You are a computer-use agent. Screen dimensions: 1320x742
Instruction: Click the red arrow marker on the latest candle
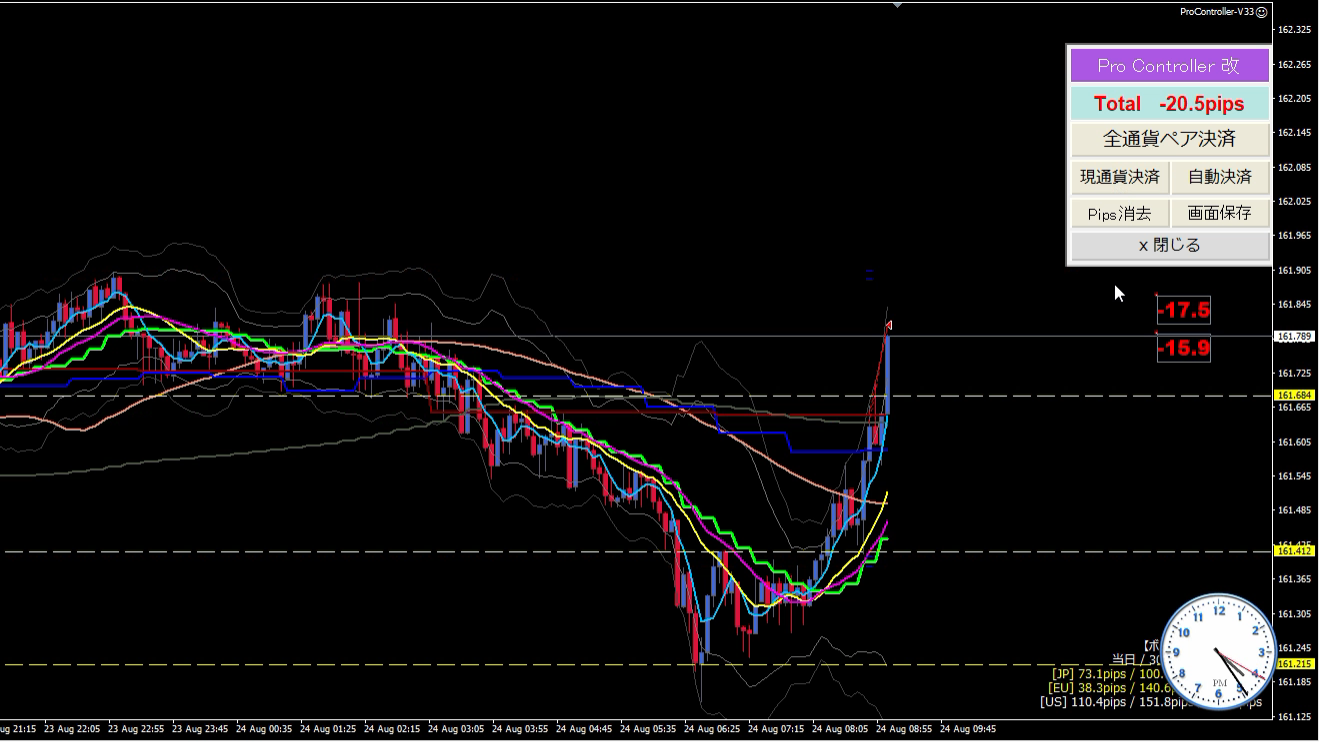pyautogui.click(x=888, y=325)
